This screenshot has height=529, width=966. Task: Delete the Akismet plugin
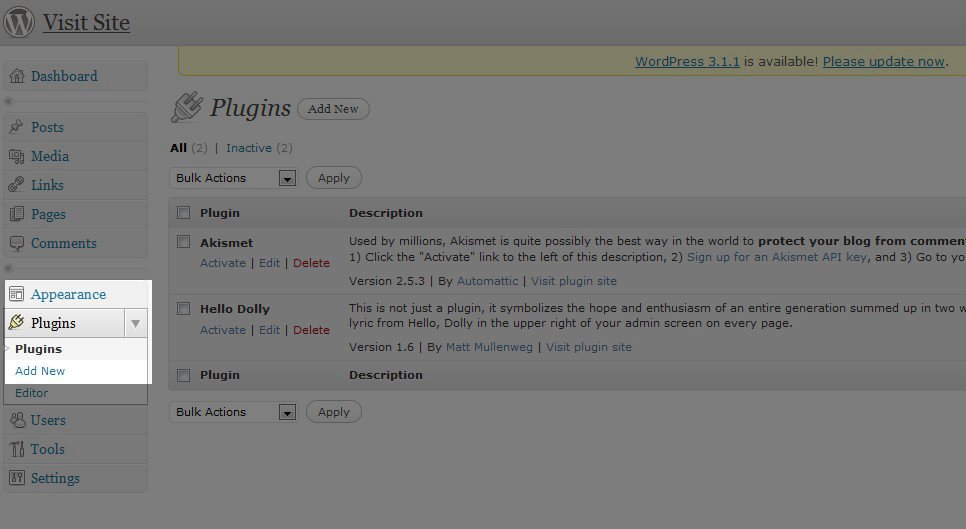[311, 263]
